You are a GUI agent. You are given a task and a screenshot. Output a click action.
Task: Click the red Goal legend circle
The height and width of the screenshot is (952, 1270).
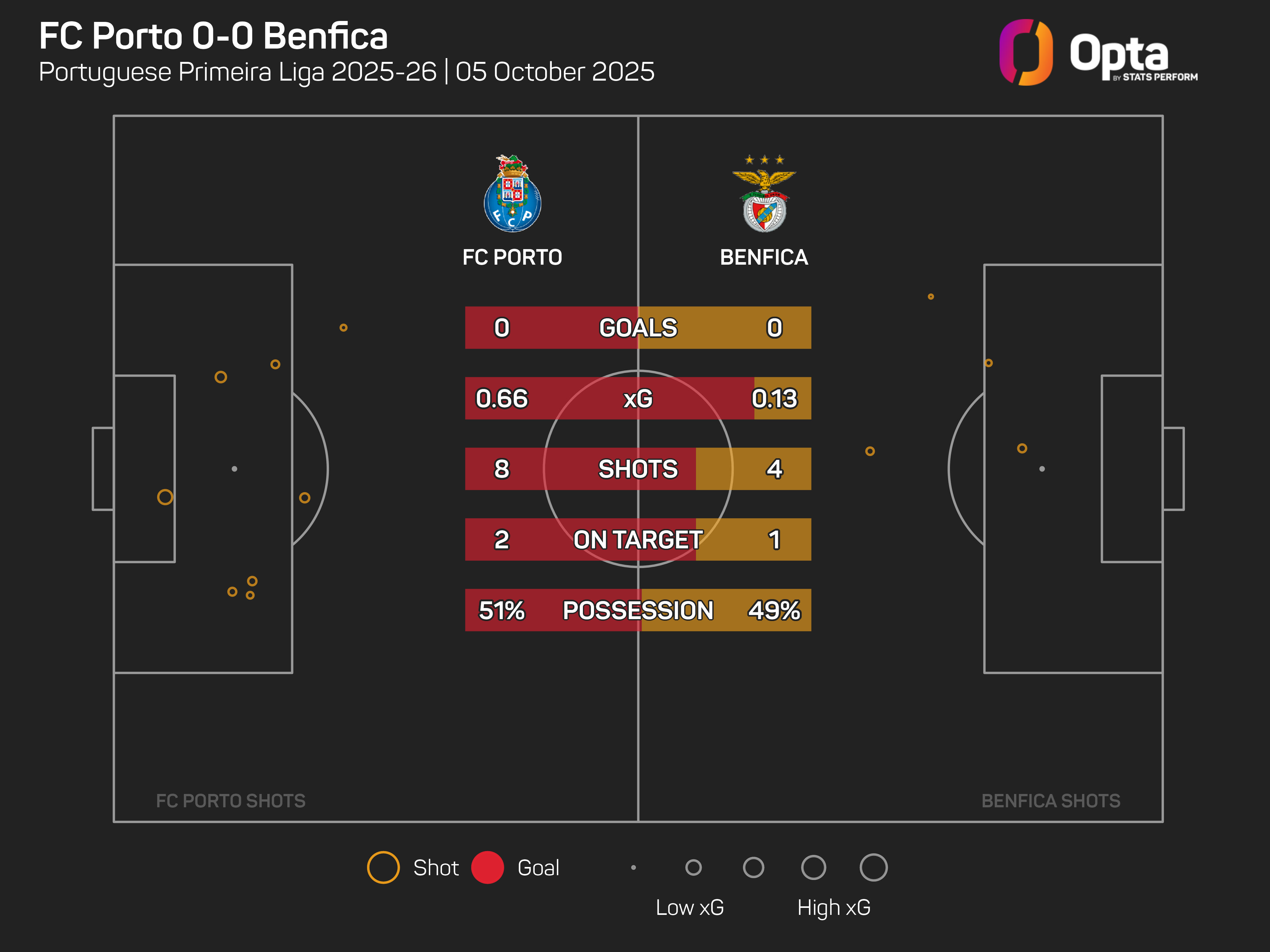[487, 867]
